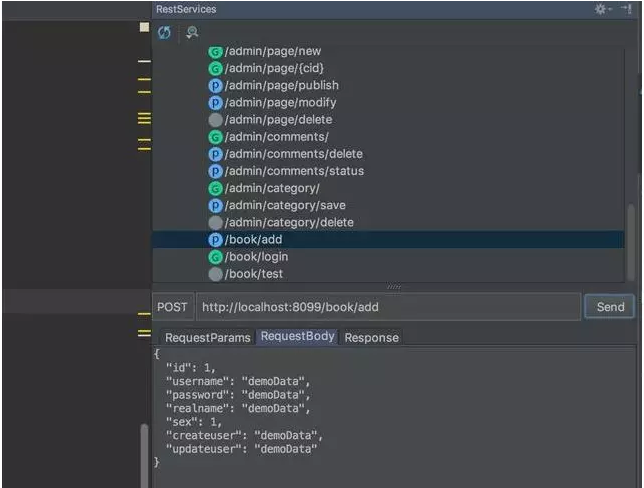Image resolution: width=644 pixels, height=488 pixels.
Task: Switch to RequestParams tab
Action: [207, 338]
